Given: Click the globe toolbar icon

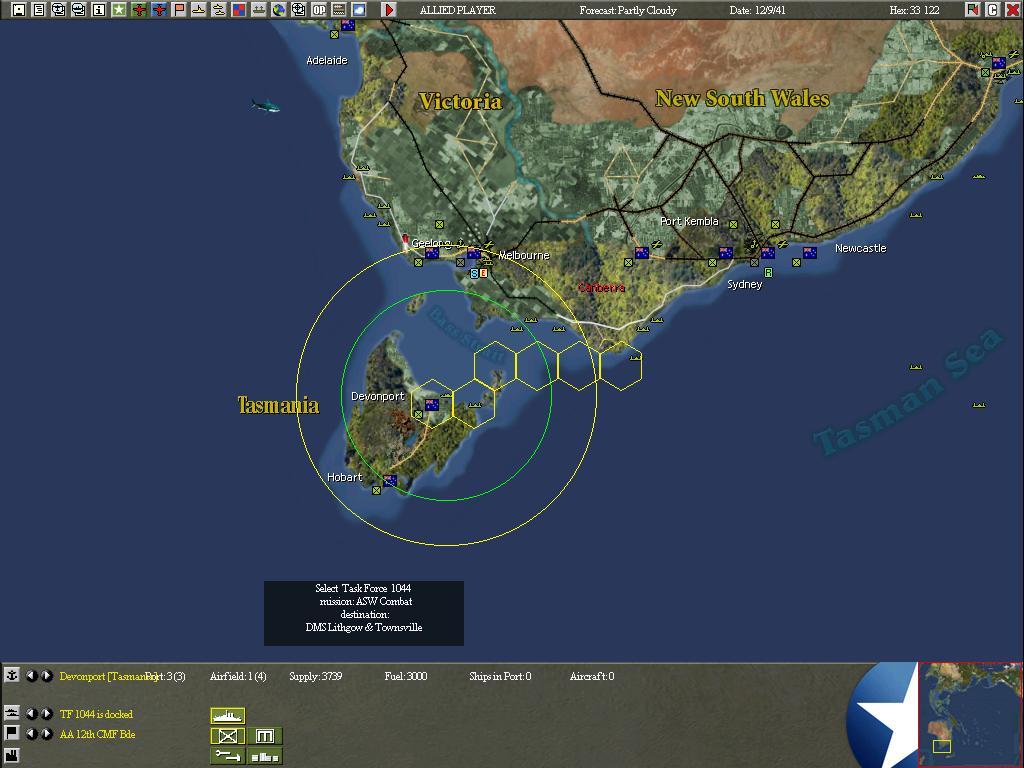Looking at the screenshot, I should (x=279, y=10).
